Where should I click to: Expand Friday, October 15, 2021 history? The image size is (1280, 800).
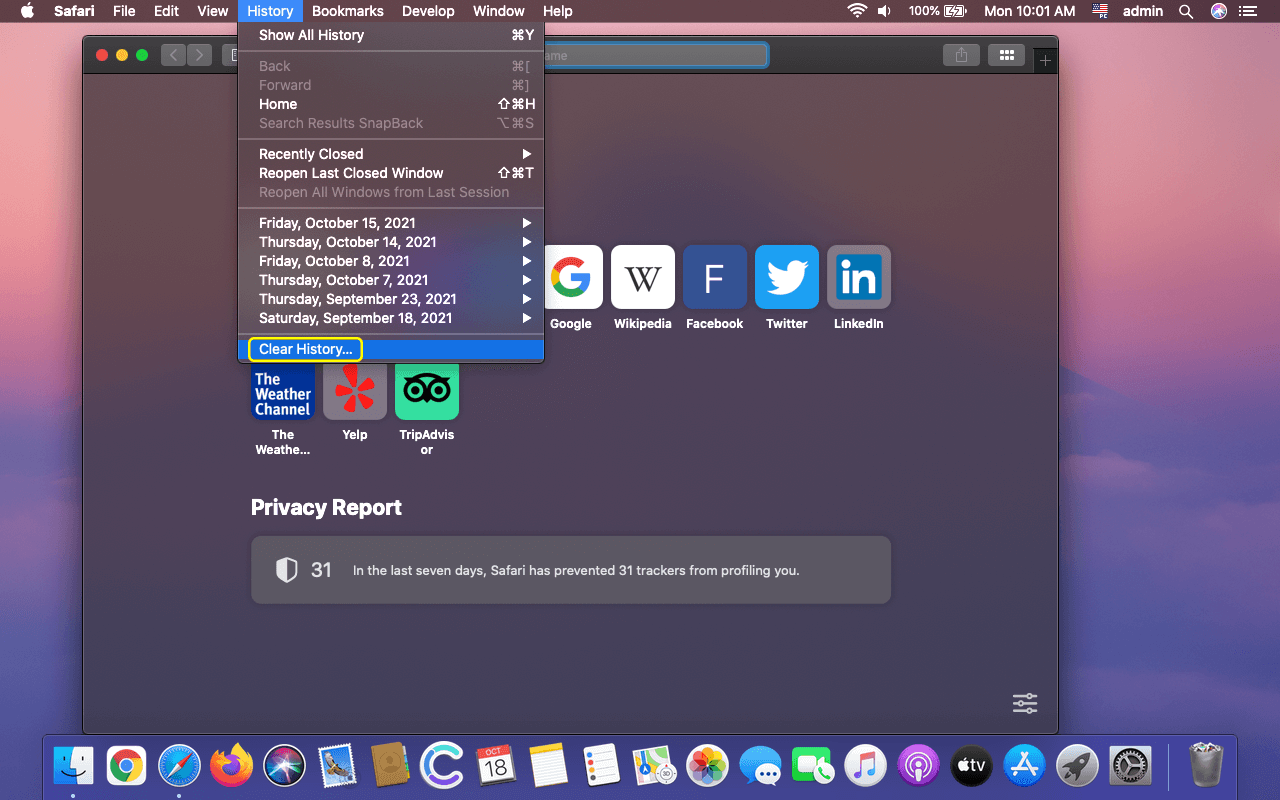[x=391, y=223]
